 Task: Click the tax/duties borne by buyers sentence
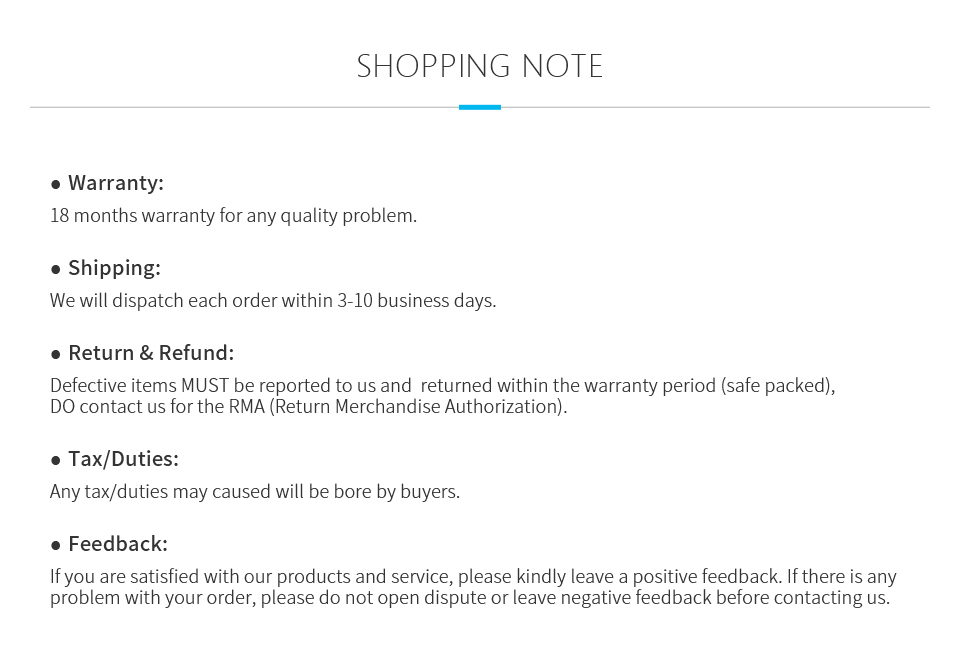(255, 492)
